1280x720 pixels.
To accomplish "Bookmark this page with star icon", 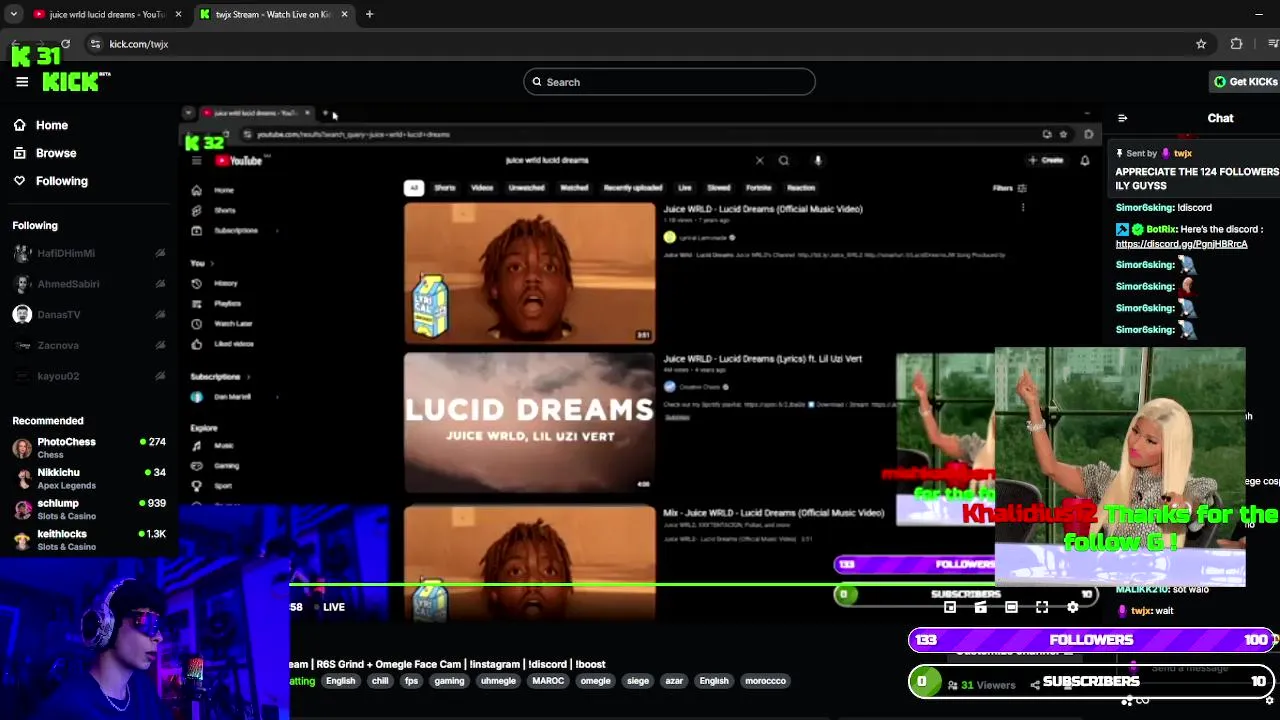I will pyautogui.click(x=1201, y=44).
